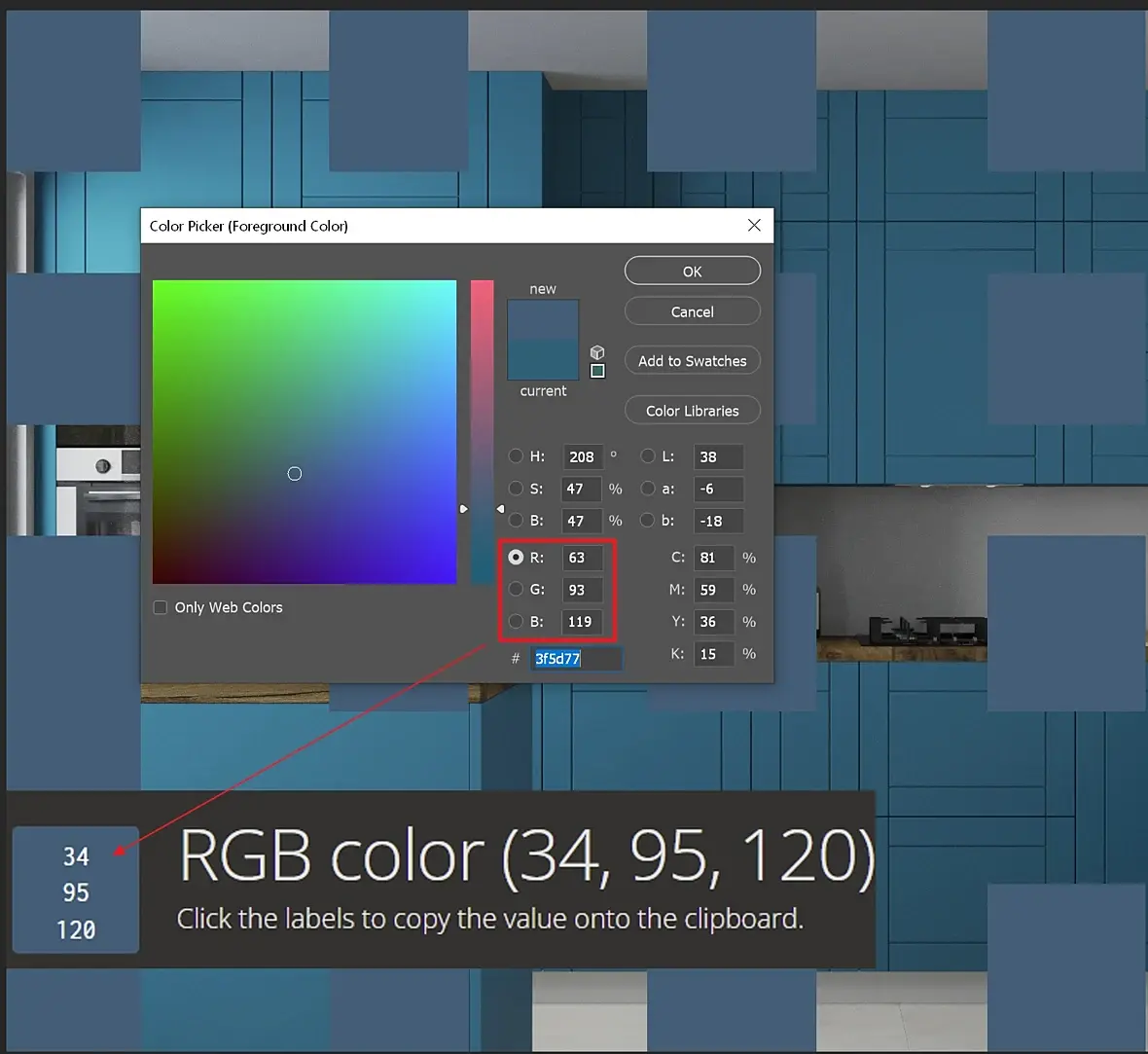Image resolution: width=1148 pixels, height=1054 pixels.
Task: Click the vertical color slider strip
Action: point(482,432)
